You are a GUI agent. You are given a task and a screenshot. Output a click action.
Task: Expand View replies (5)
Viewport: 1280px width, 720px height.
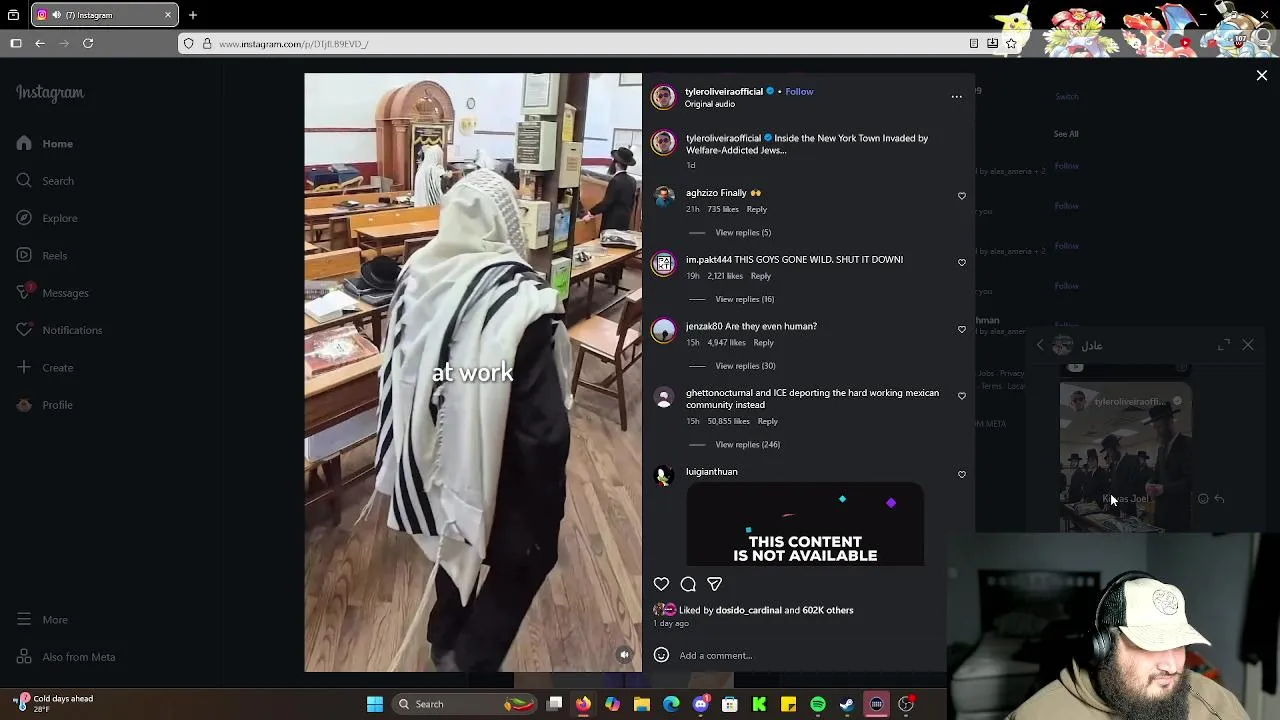click(743, 232)
